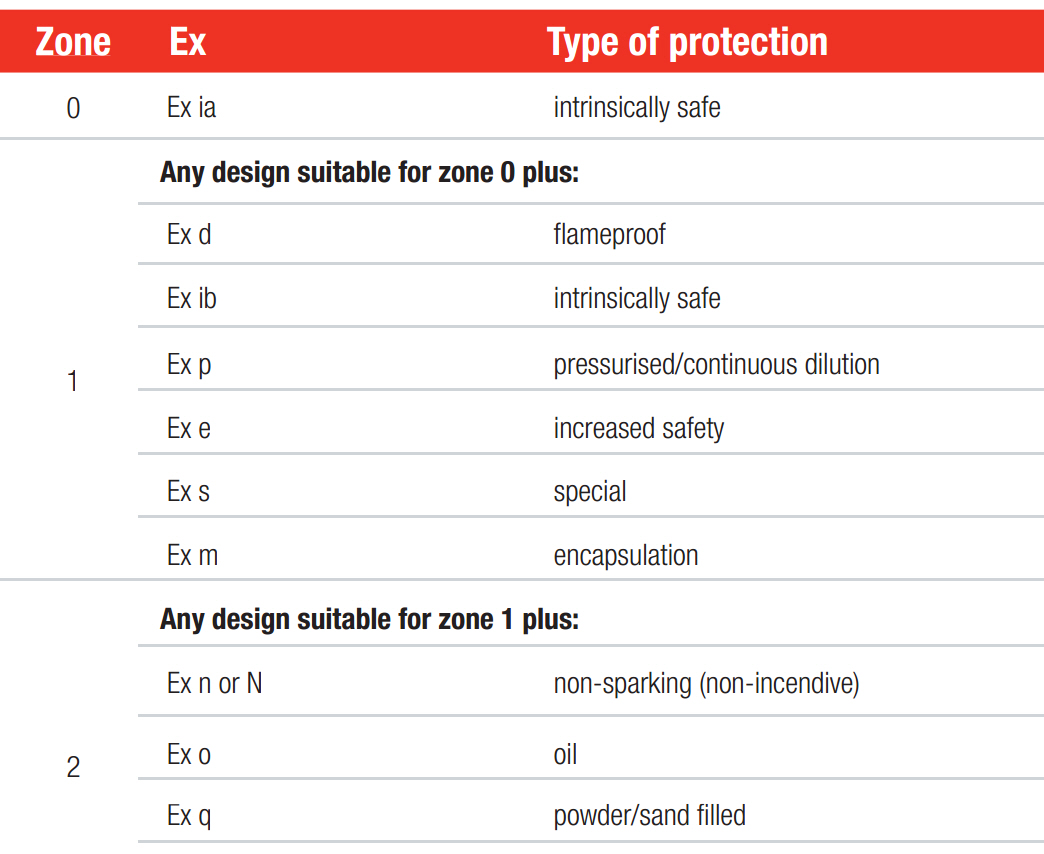Image resolution: width=1044 pixels, height=854 pixels.
Task: Select the "special" protection cell
Action: (x=590, y=493)
